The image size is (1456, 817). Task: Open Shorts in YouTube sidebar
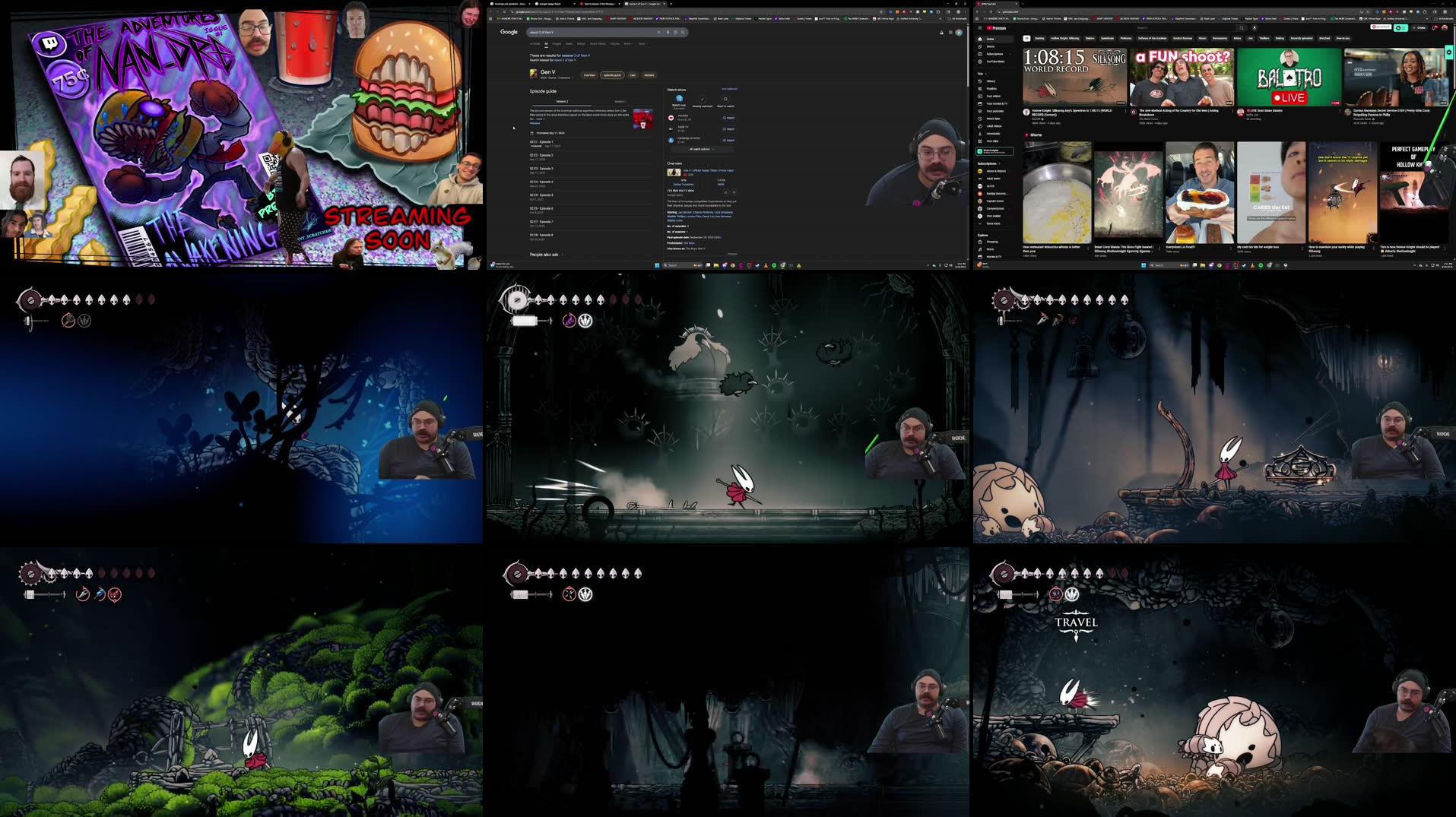(x=994, y=46)
